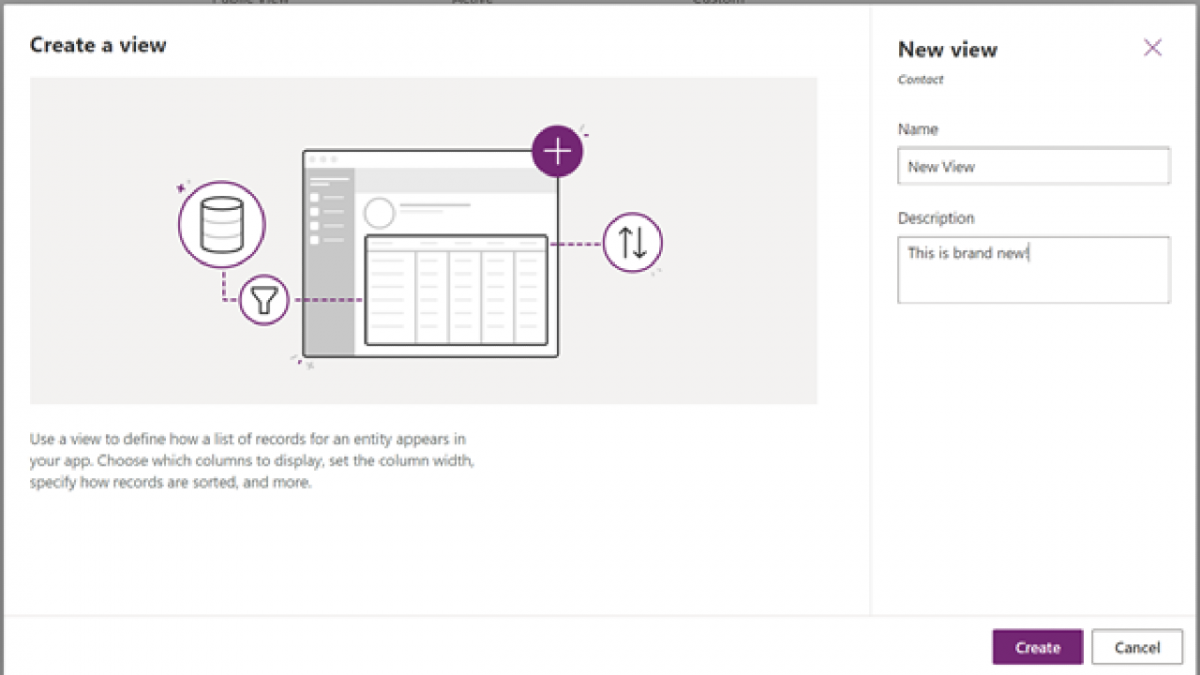Click the Description text area
The image size is (1200, 675).
[1033, 270]
